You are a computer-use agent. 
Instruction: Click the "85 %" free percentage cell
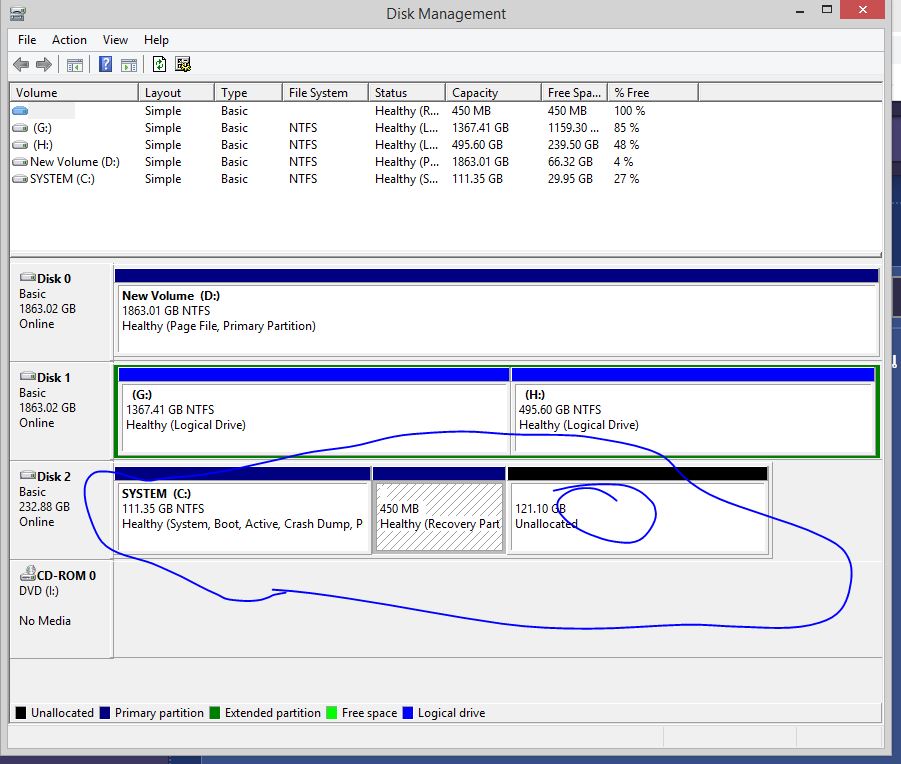[626, 128]
